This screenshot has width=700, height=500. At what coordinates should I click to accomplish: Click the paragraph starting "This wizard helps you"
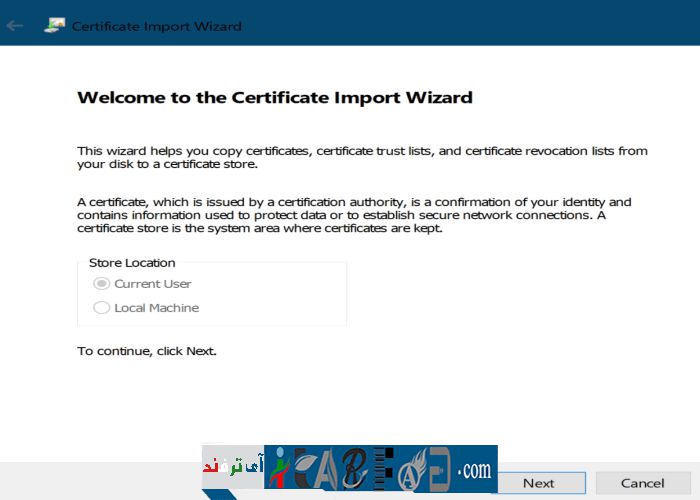point(362,157)
